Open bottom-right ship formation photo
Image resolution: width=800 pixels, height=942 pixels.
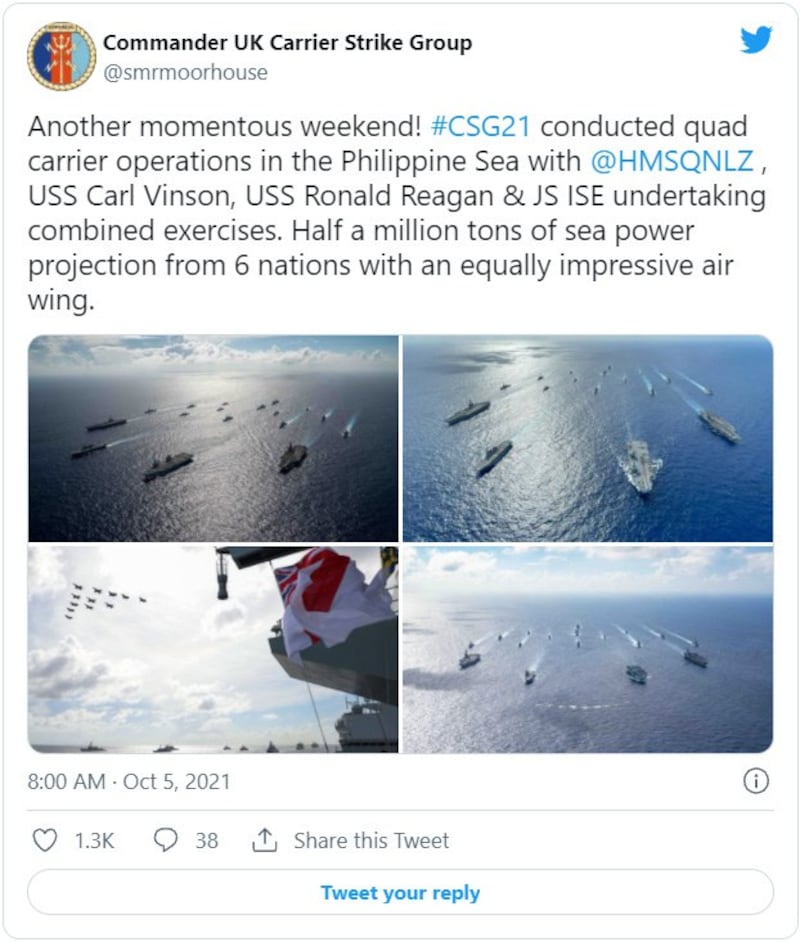(x=588, y=649)
